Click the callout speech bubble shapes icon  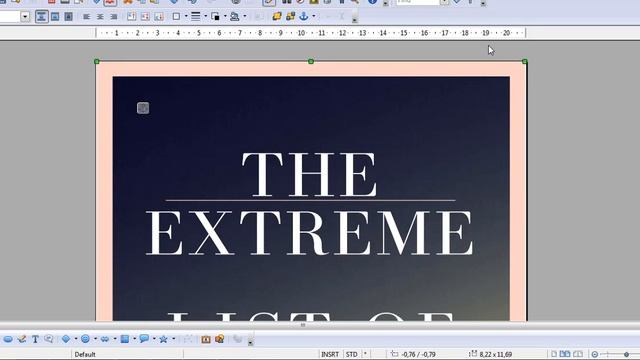tap(144, 339)
